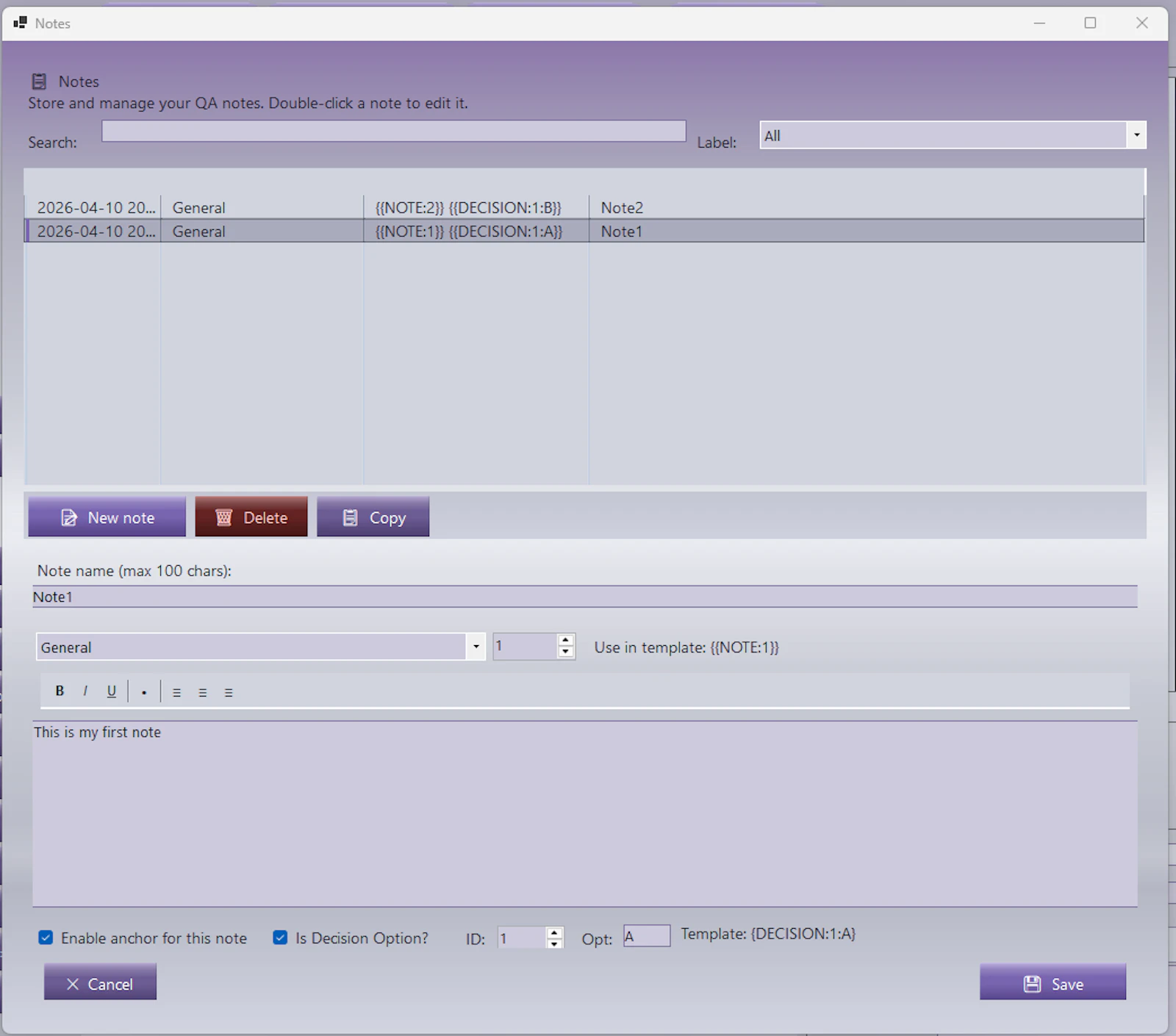
Task: Click Template {DECISION:1:A} text
Action: (x=768, y=934)
